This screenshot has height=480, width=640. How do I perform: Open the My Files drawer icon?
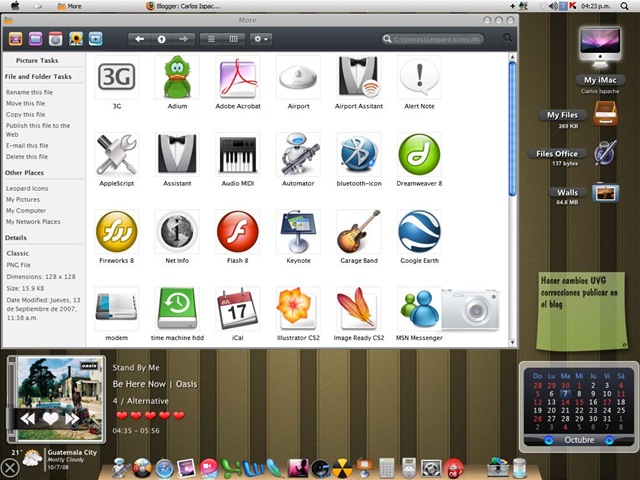[x=605, y=113]
